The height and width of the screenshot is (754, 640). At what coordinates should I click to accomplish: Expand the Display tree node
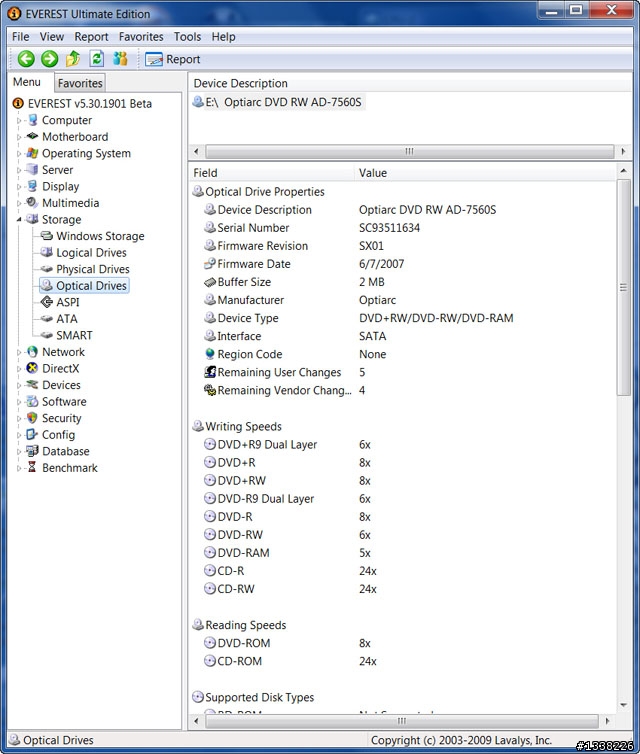pyautogui.click(x=19, y=187)
